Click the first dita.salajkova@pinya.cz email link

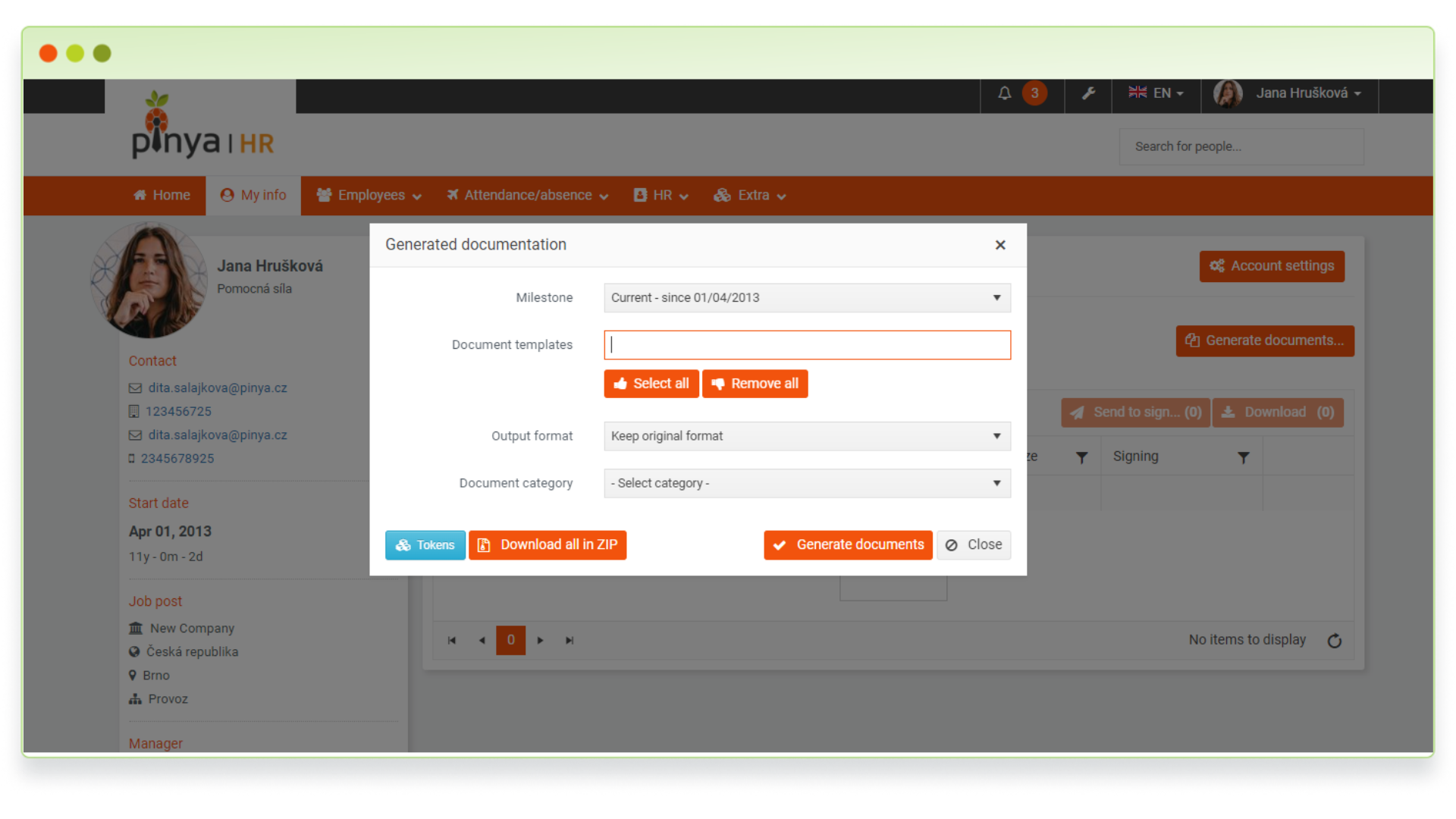(218, 388)
